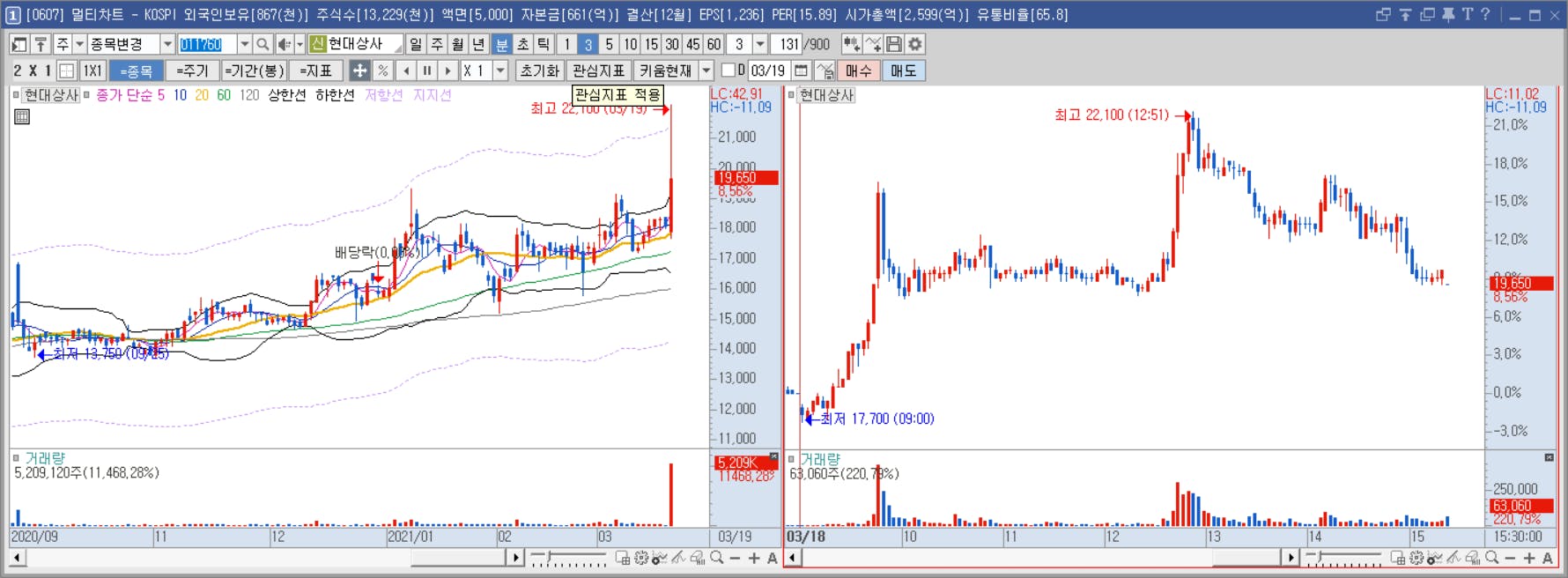Open the 'X 1' speed dropdown

(x=500, y=70)
